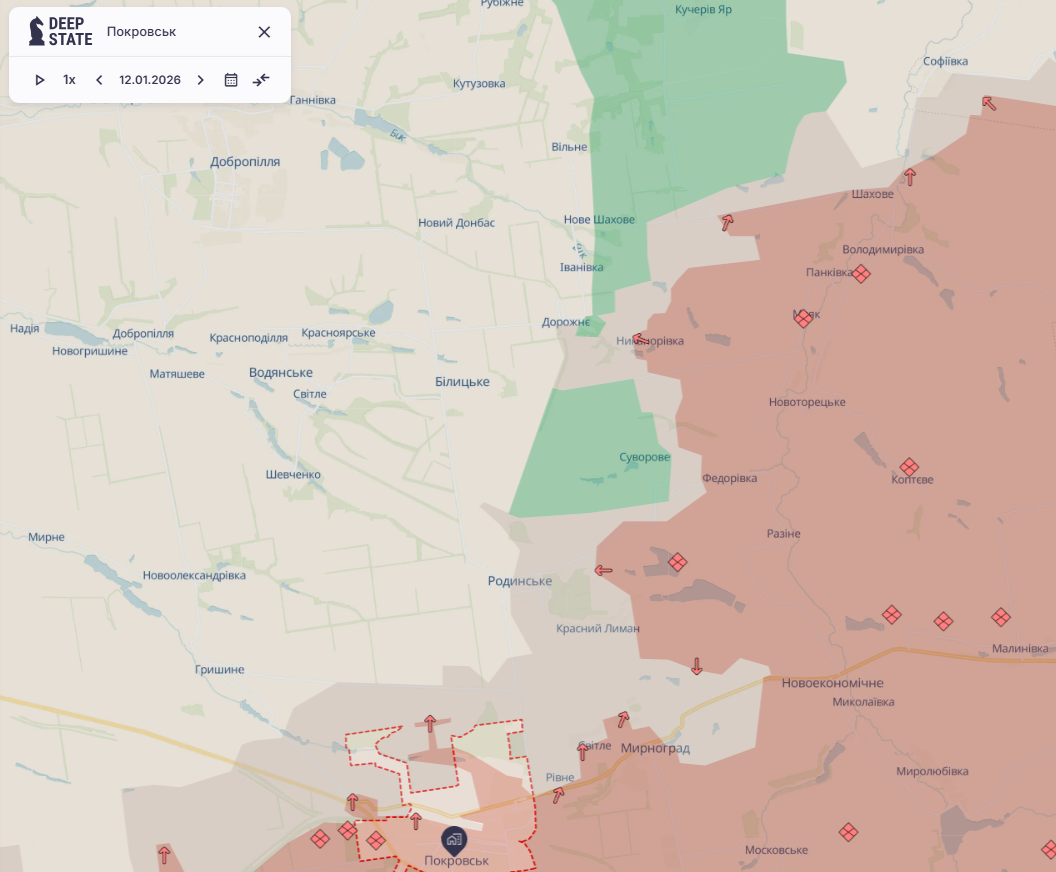Click the compare arrows icon
The image size is (1056, 872).
click(x=261, y=80)
